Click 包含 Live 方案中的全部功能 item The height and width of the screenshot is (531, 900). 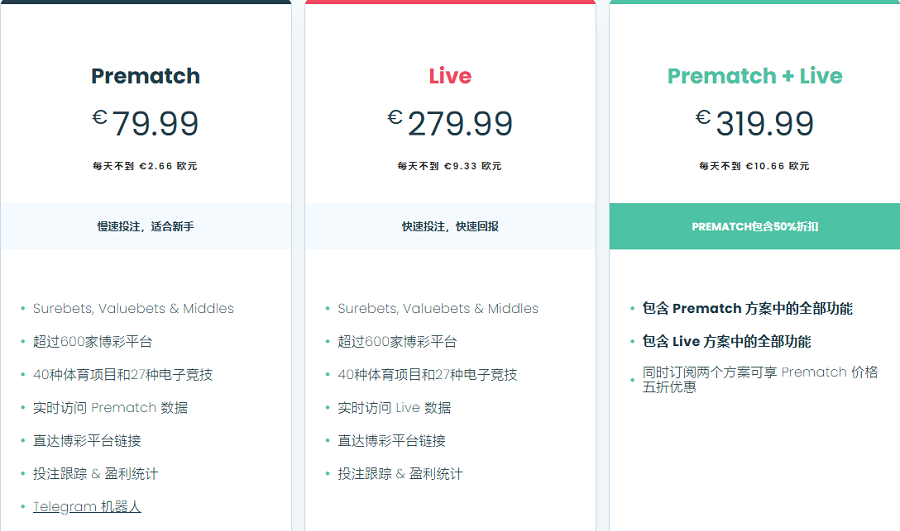pyautogui.click(x=727, y=342)
